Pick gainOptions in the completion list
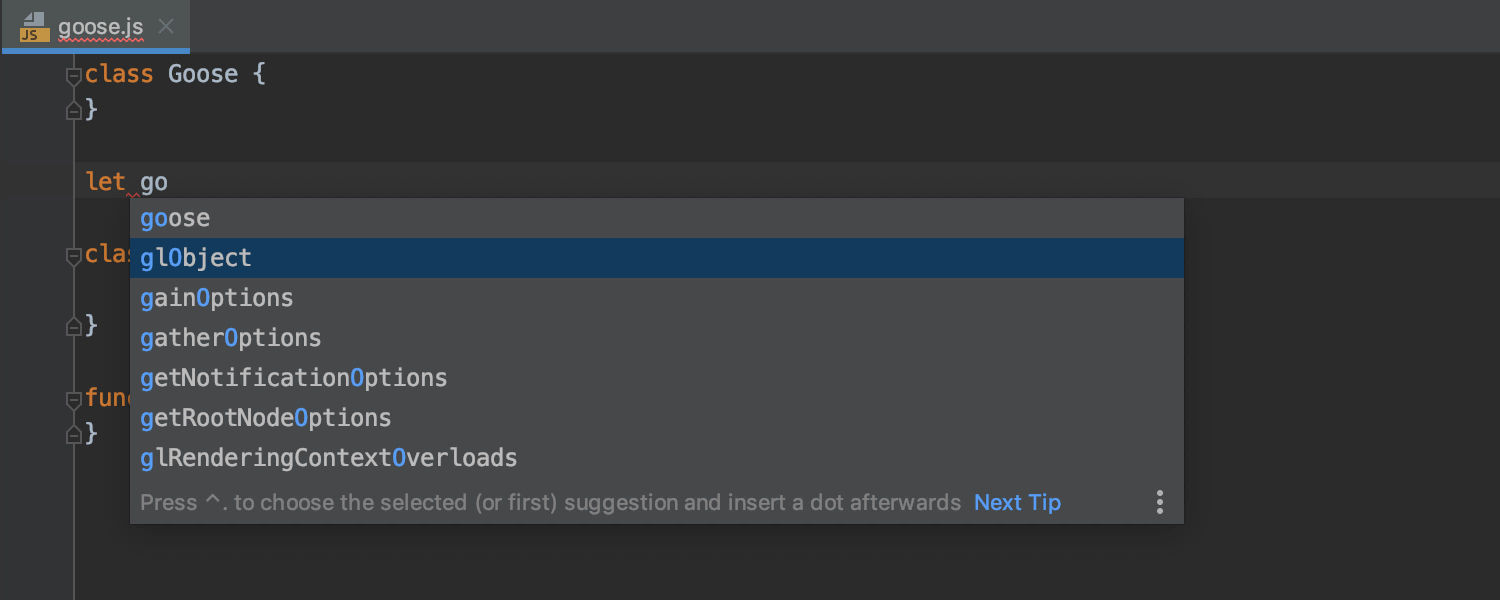The height and width of the screenshot is (600, 1500). [x=217, y=298]
